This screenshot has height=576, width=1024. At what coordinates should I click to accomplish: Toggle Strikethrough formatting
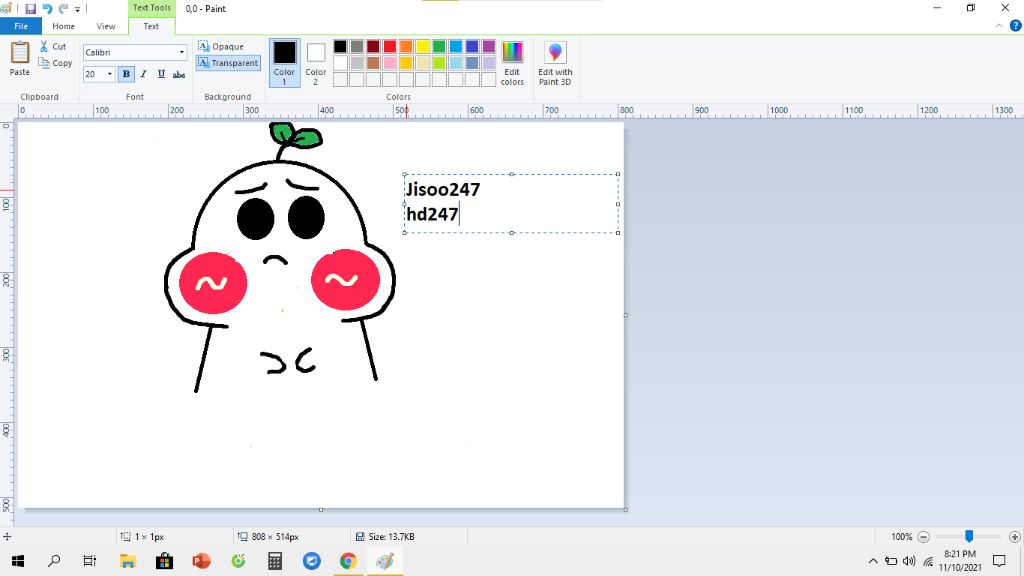[179, 74]
